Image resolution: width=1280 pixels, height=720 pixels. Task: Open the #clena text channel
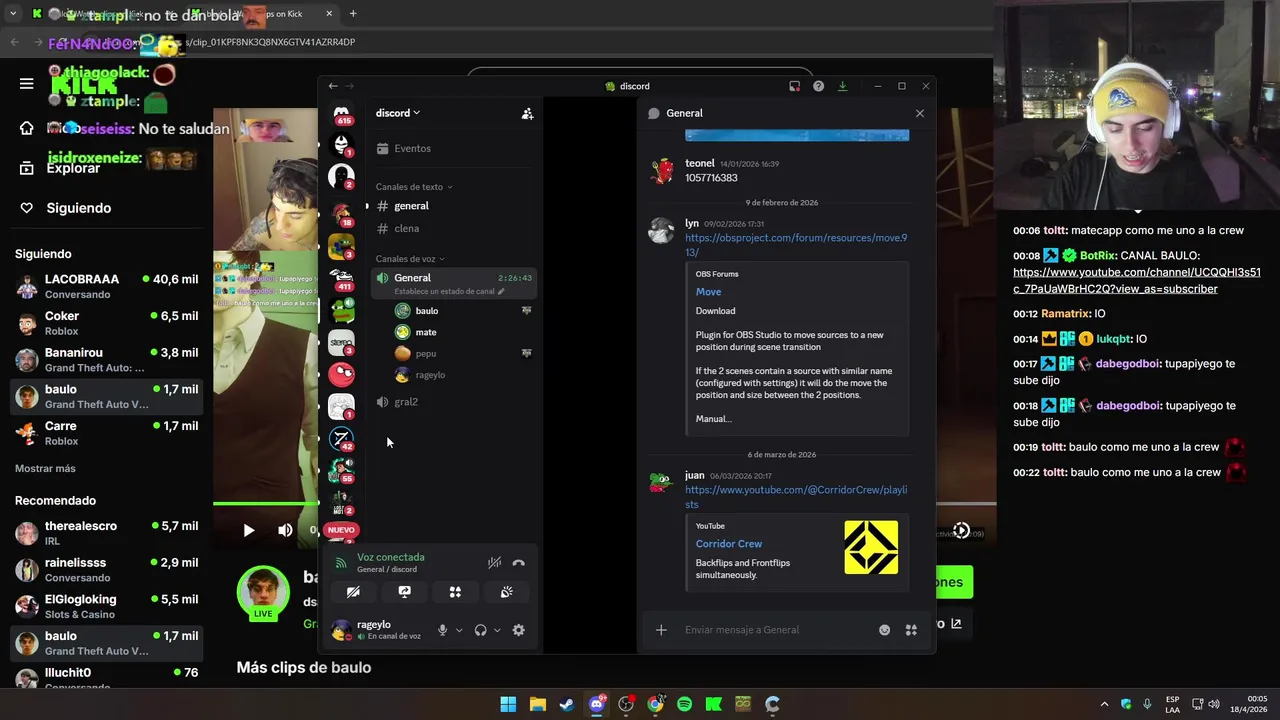(x=452, y=228)
